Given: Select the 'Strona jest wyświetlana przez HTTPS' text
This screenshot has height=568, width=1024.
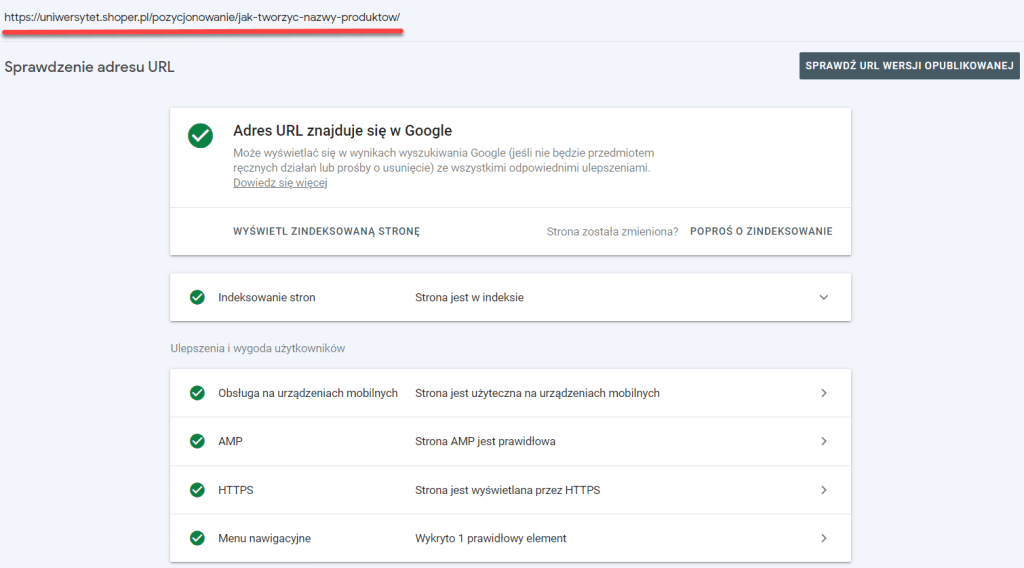Looking at the screenshot, I should [507, 490].
